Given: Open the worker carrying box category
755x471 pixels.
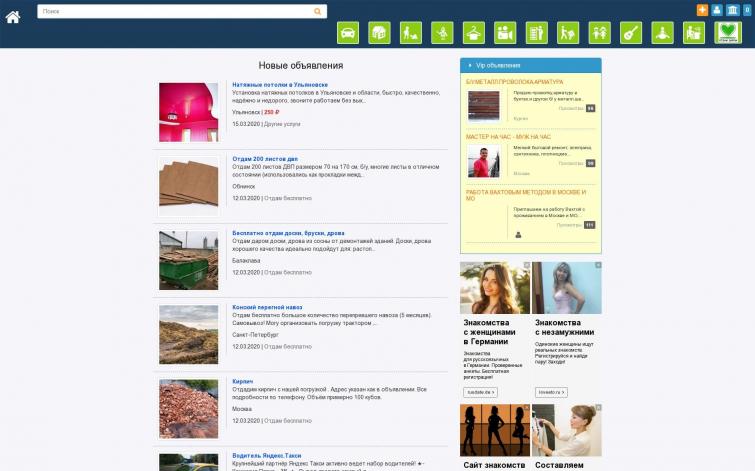Looking at the screenshot, I should pos(568,33).
